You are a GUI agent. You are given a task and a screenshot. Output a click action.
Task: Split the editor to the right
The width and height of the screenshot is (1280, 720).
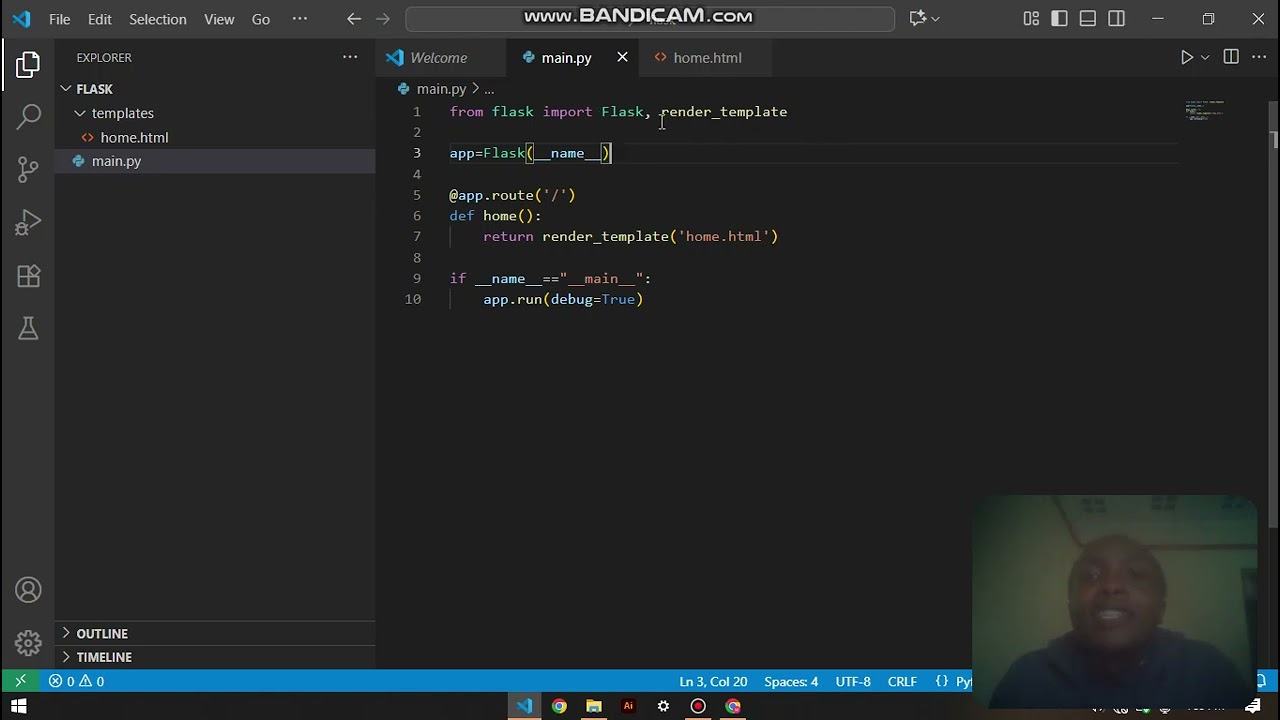click(1231, 57)
